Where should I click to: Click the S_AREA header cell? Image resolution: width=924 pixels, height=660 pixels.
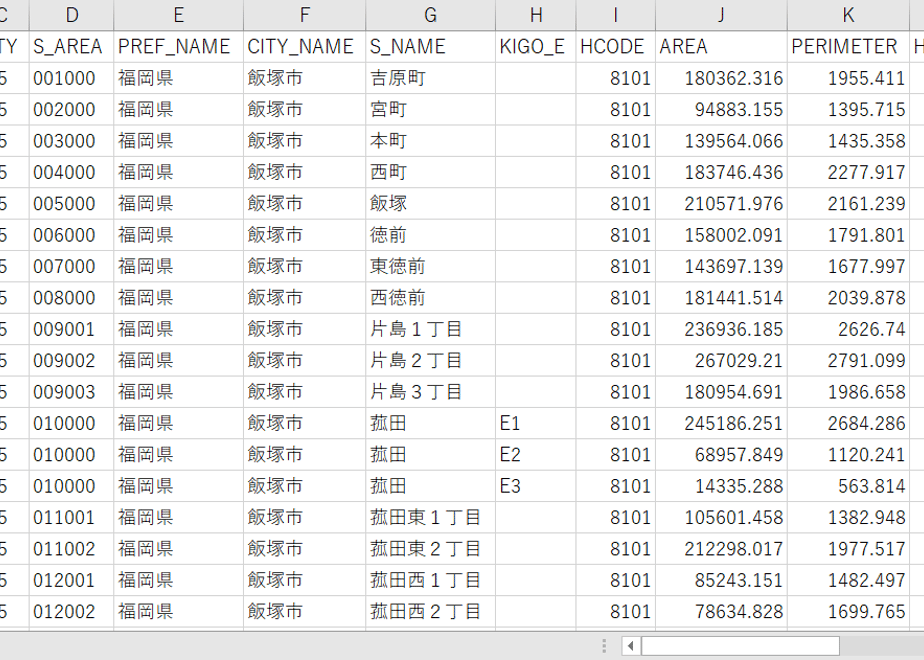71,47
